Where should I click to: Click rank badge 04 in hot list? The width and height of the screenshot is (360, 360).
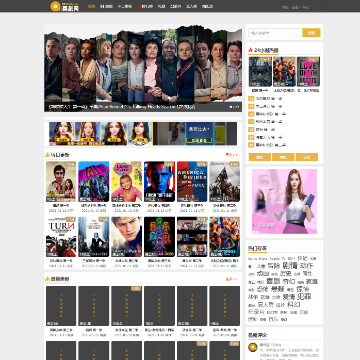(251, 98)
